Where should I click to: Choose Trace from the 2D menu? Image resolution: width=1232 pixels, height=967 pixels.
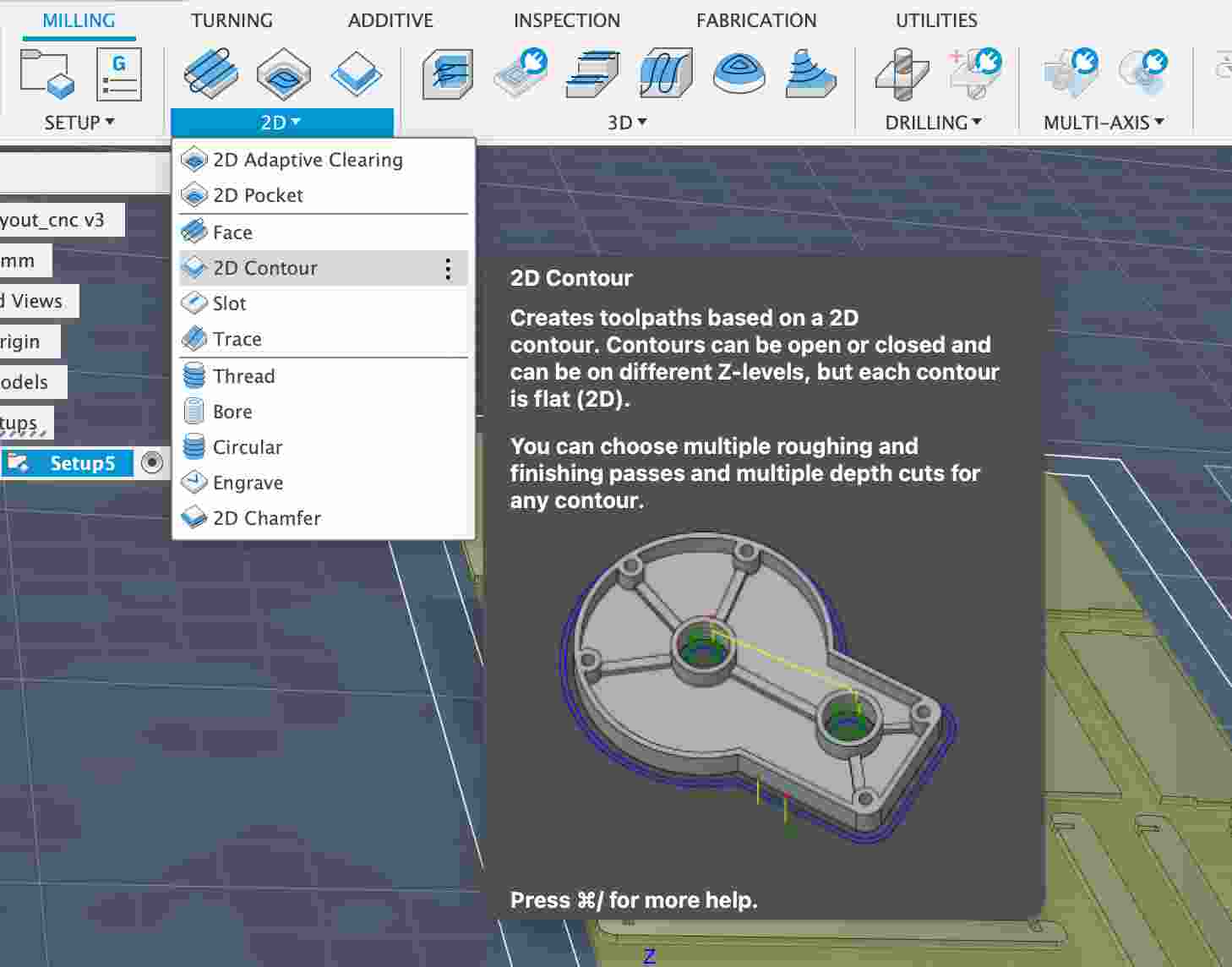click(324, 339)
